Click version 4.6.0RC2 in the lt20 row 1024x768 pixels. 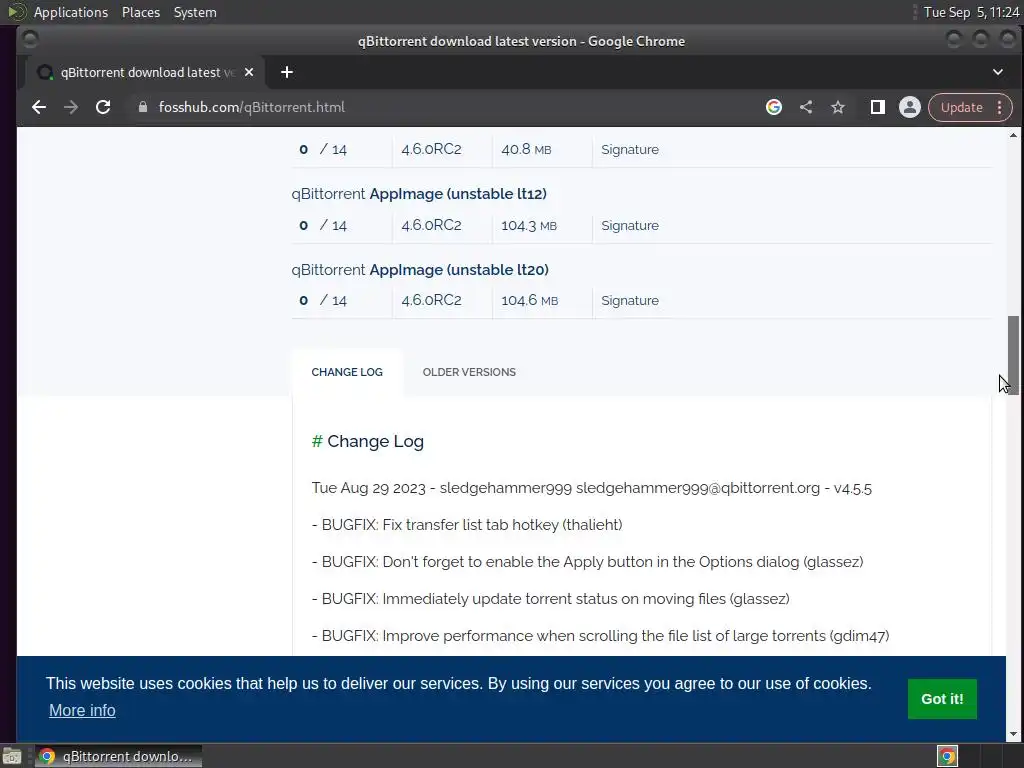pos(431,300)
